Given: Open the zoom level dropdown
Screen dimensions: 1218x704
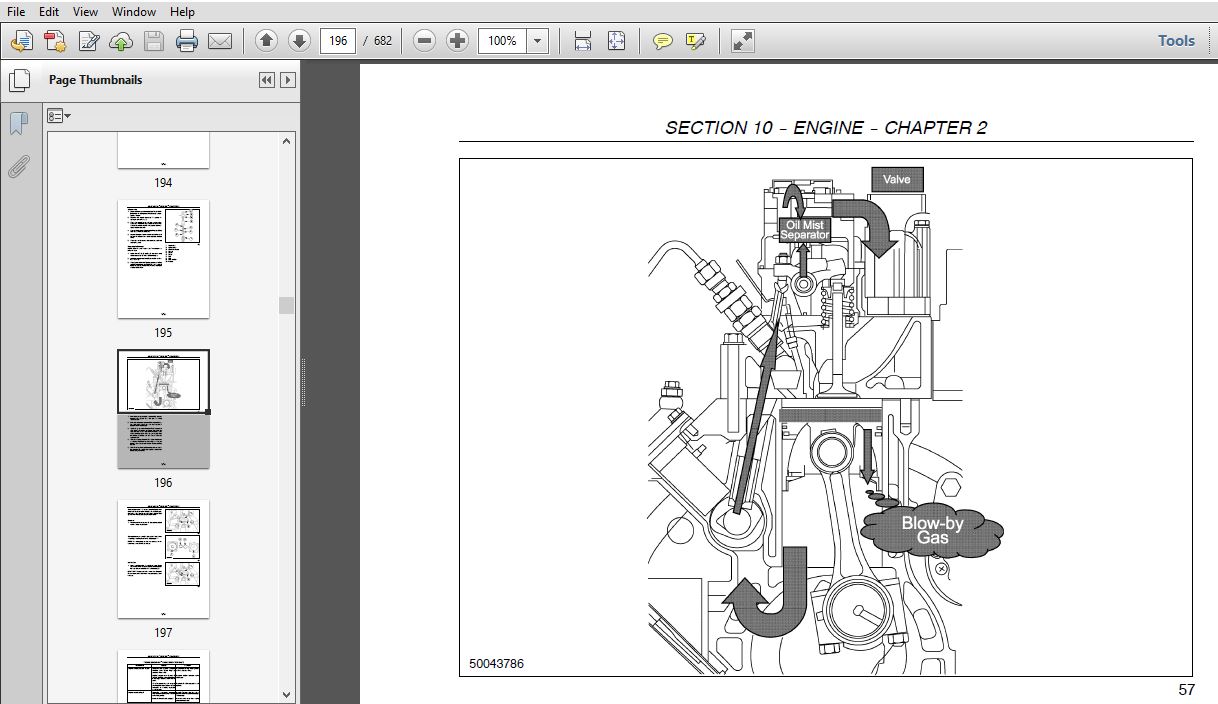Looking at the screenshot, I should click(538, 41).
